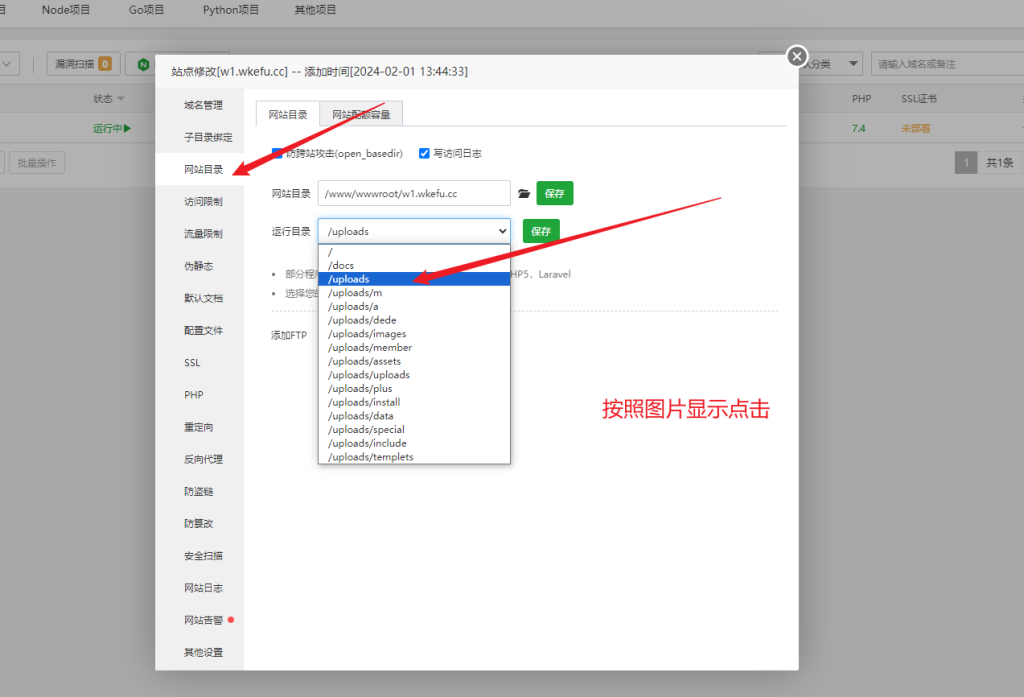Toggle the 防跨站攻击 open_basedir checkbox
Screen dimensions: 1024x697
click(278, 154)
